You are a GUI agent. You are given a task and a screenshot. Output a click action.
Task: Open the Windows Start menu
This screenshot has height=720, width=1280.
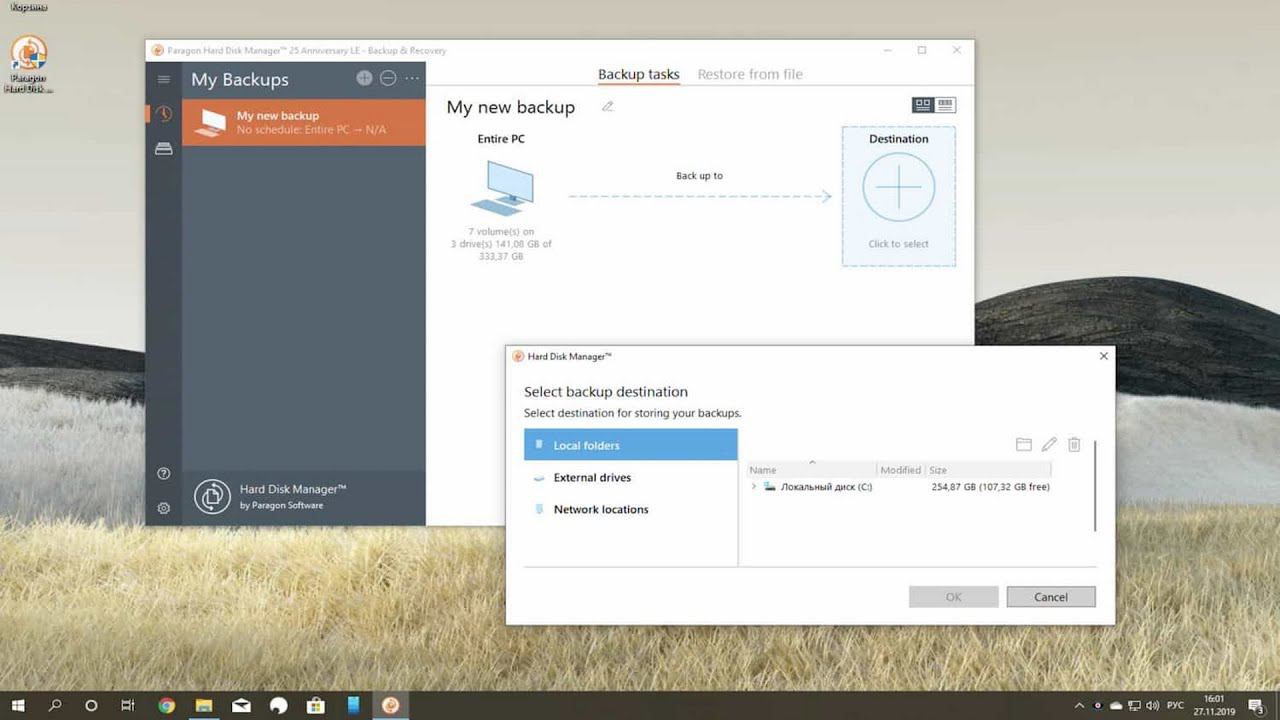(18, 705)
